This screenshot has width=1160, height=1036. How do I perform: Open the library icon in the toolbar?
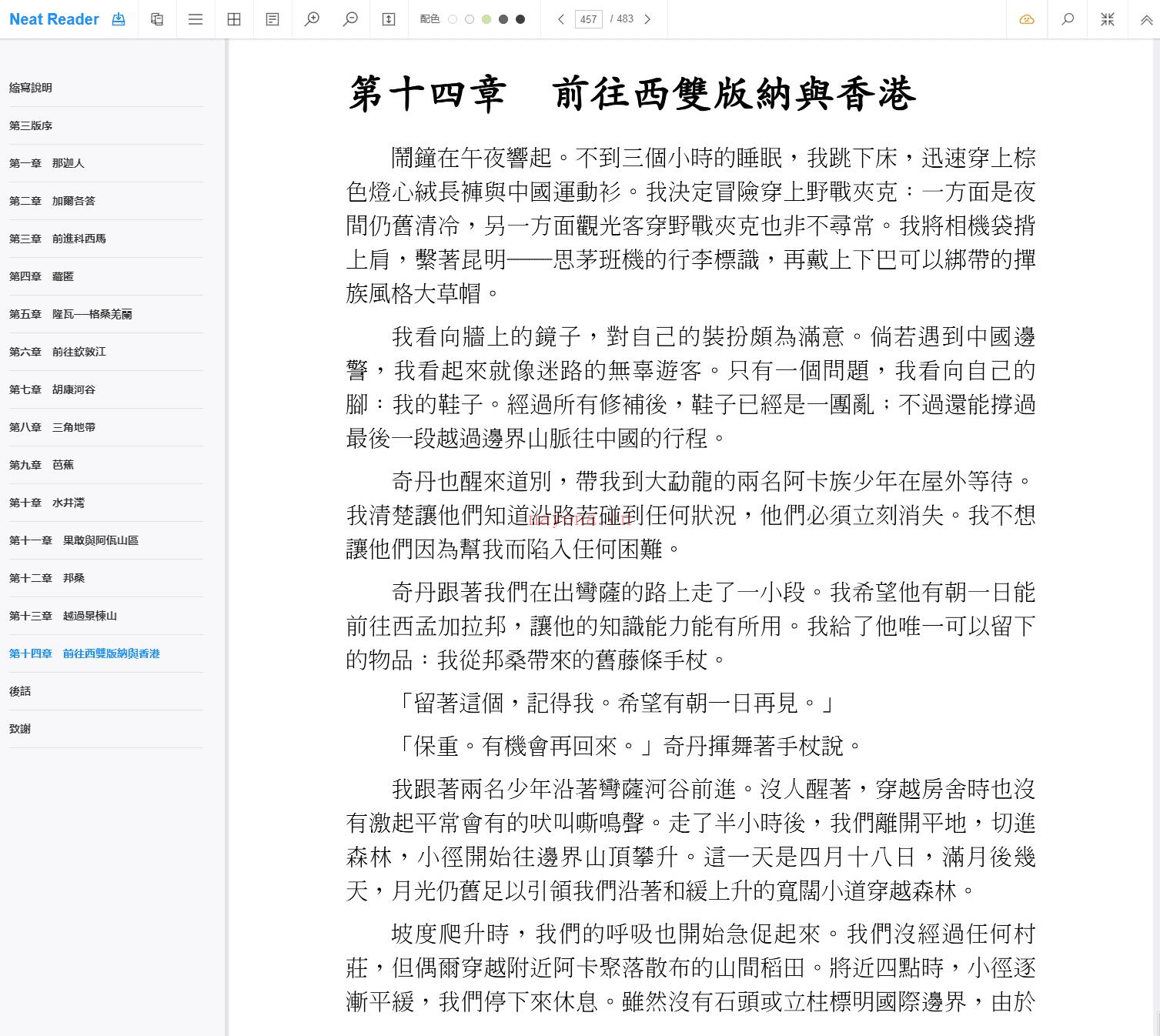pyautogui.click(x=157, y=19)
